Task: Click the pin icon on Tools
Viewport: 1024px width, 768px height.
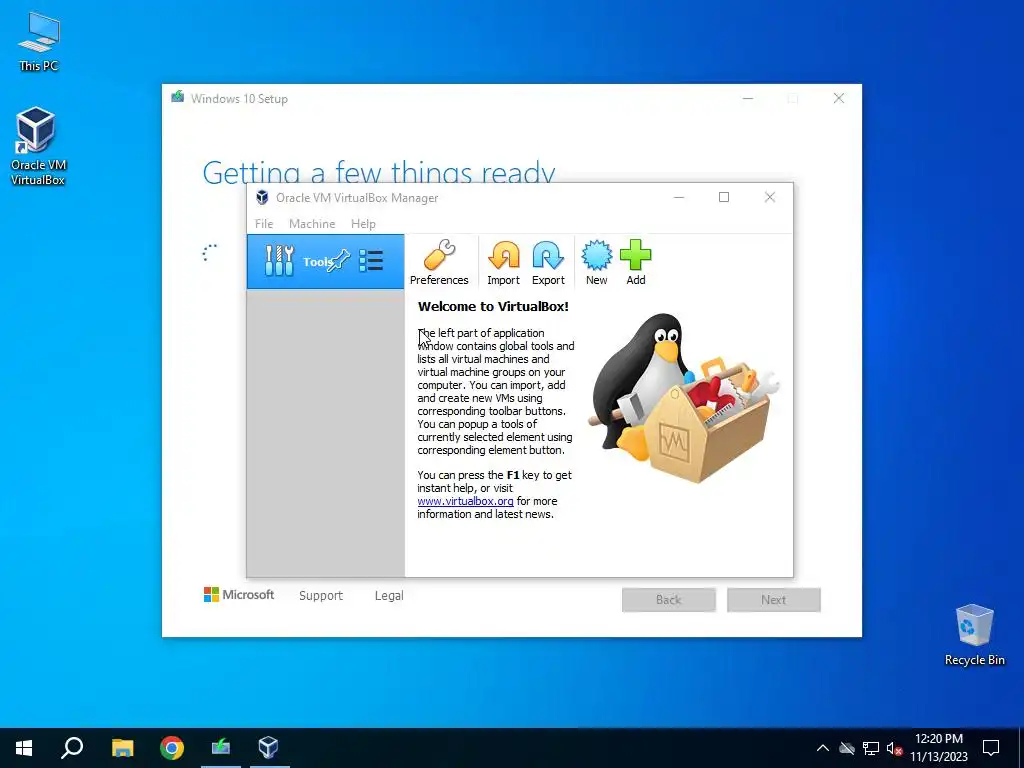Action: (338, 261)
